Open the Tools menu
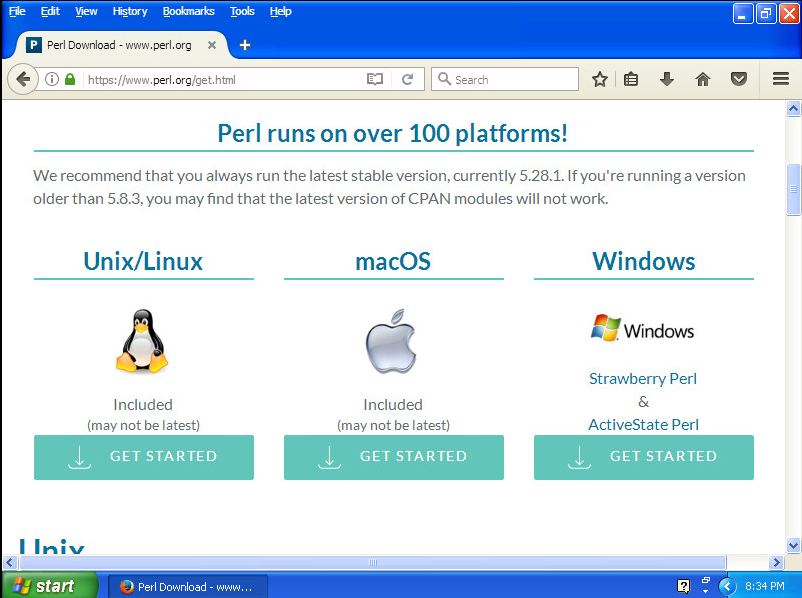This screenshot has width=802, height=598. [x=242, y=11]
